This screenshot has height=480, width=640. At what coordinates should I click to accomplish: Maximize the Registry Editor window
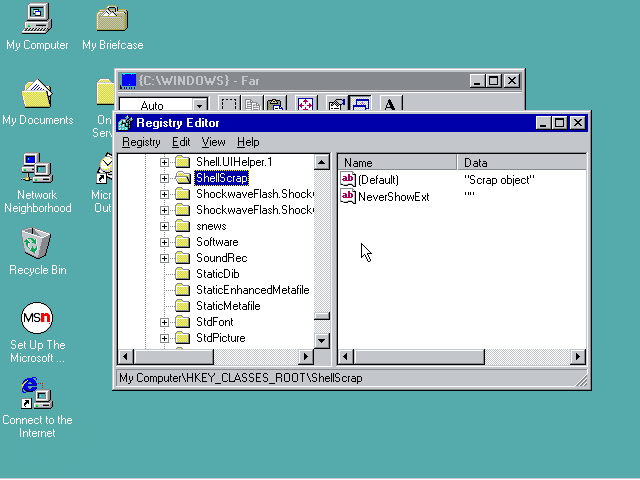click(559, 122)
